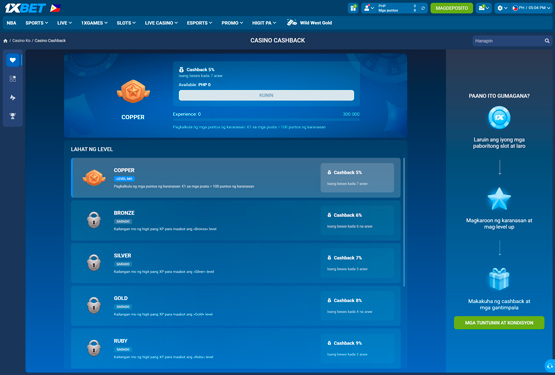Click the home icon in breadcrumb

coord(5,41)
